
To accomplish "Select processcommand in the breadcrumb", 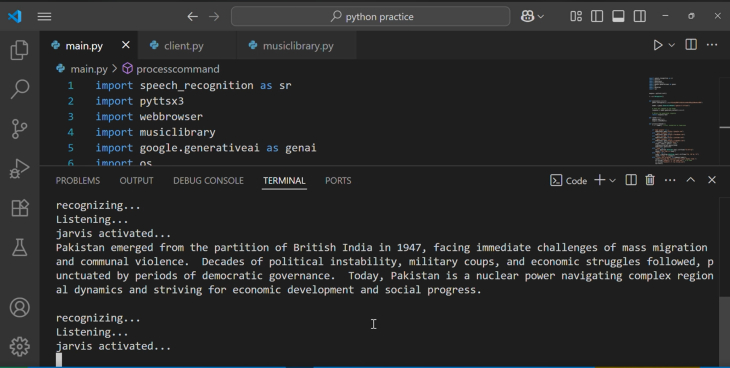I will tap(177, 69).
